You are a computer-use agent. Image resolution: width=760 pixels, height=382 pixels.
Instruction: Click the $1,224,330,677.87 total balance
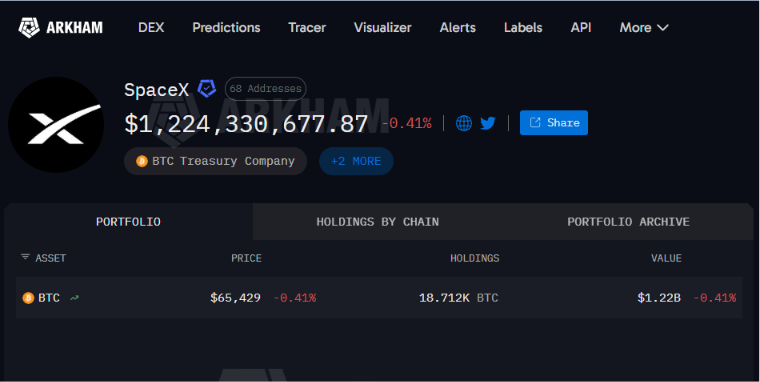tap(246, 124)
